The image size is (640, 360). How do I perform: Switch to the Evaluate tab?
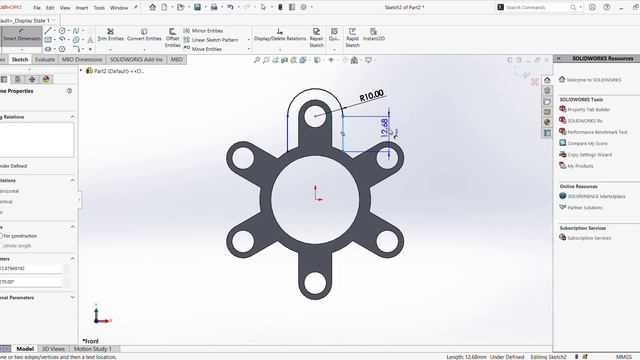point(45,60)
